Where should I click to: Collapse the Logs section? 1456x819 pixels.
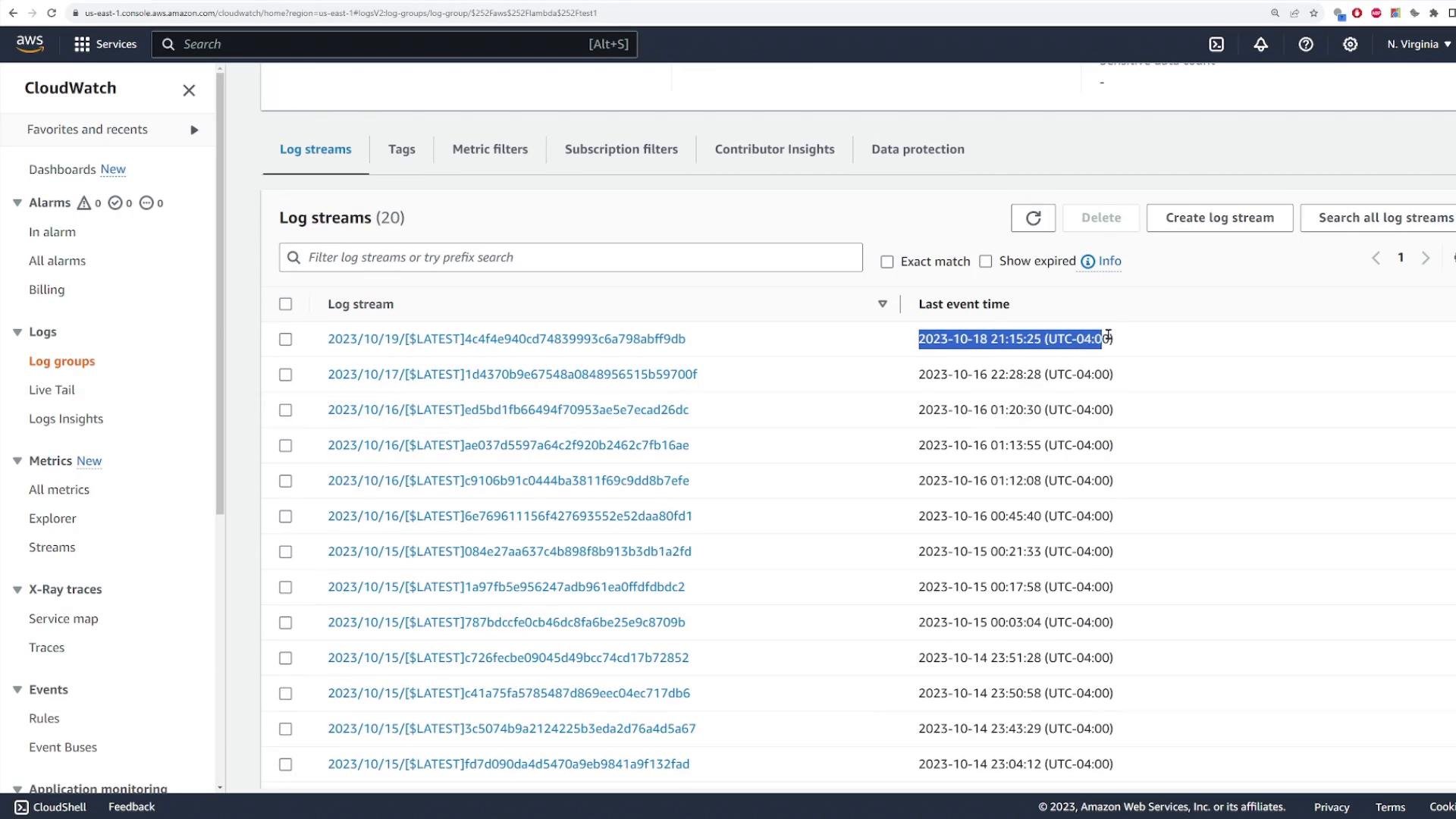click(x=17, y=332)
